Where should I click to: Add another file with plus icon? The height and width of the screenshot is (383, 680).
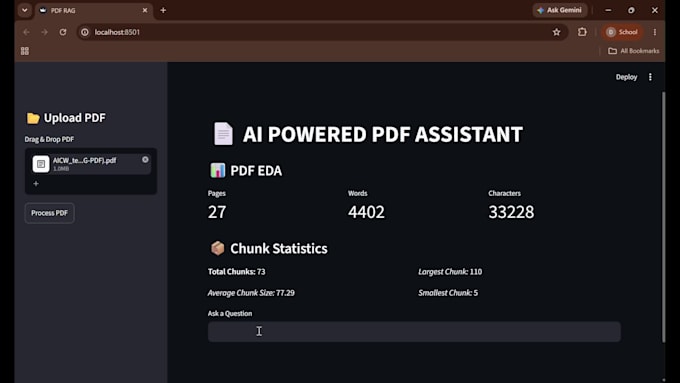coord(36,184)
